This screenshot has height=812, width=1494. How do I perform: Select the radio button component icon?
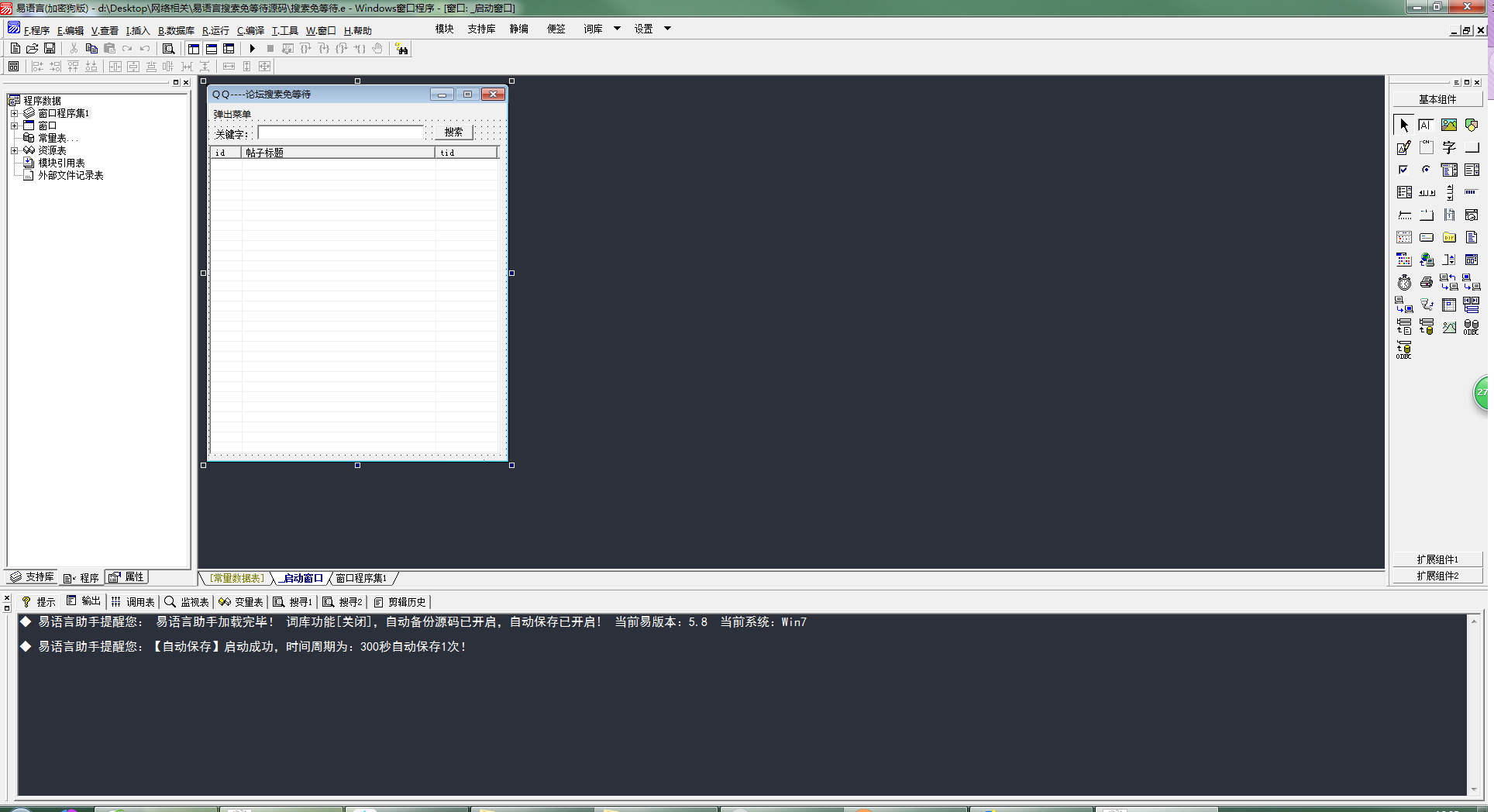point(1426,170)
